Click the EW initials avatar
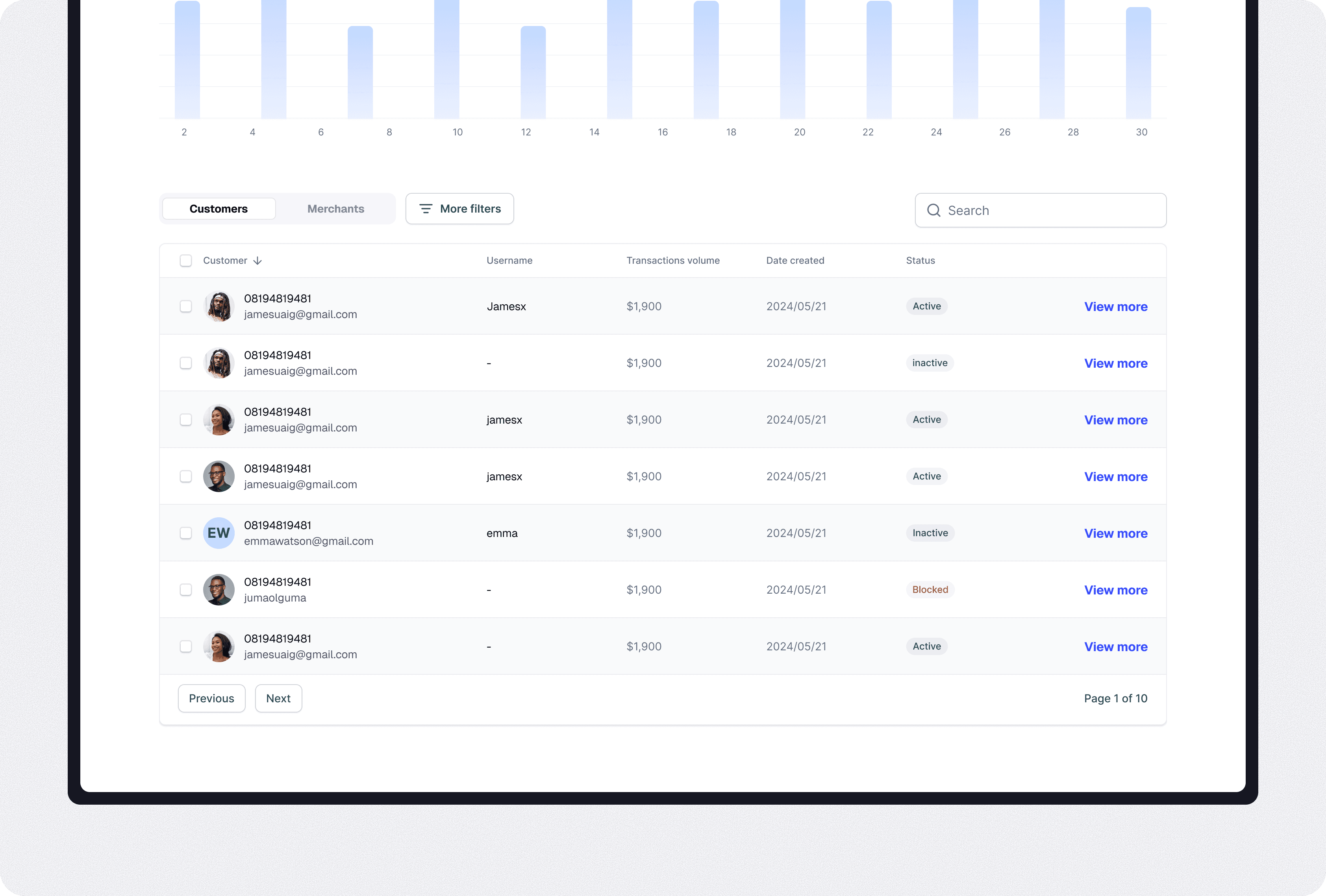The image size is (1326, 896). pyautogui.click(x=219, y=533)
